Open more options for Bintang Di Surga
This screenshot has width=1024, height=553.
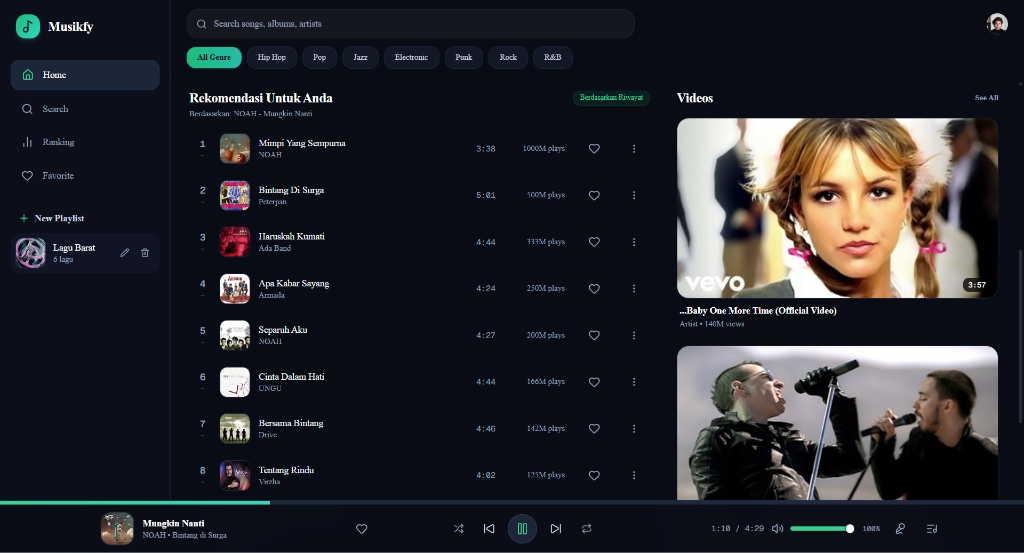point(633,195)
